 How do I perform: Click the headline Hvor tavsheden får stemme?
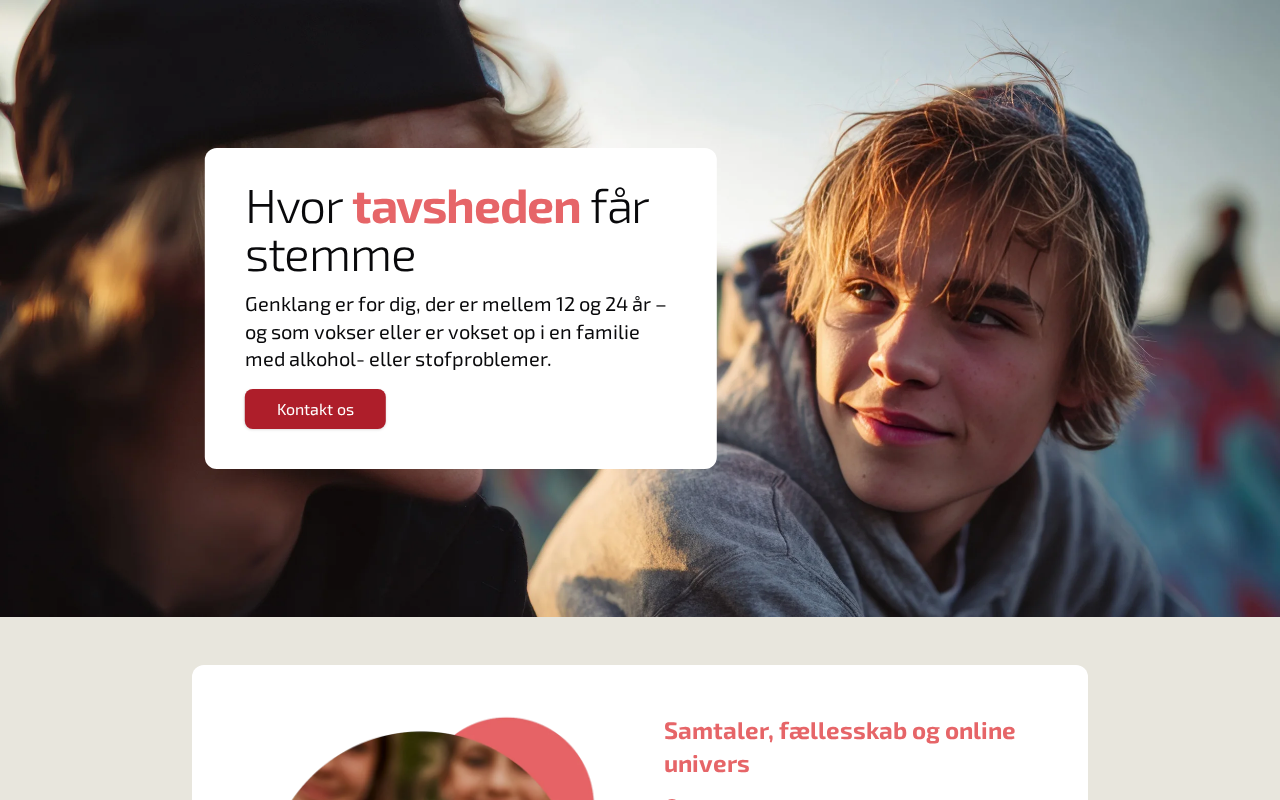(447, 230)
